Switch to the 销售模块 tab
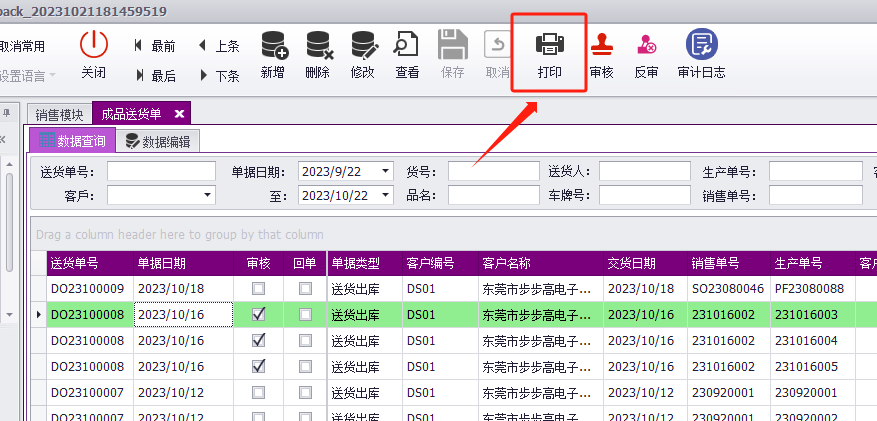The height and width of the screenshot is (421, 877). (x=59, y=115)
